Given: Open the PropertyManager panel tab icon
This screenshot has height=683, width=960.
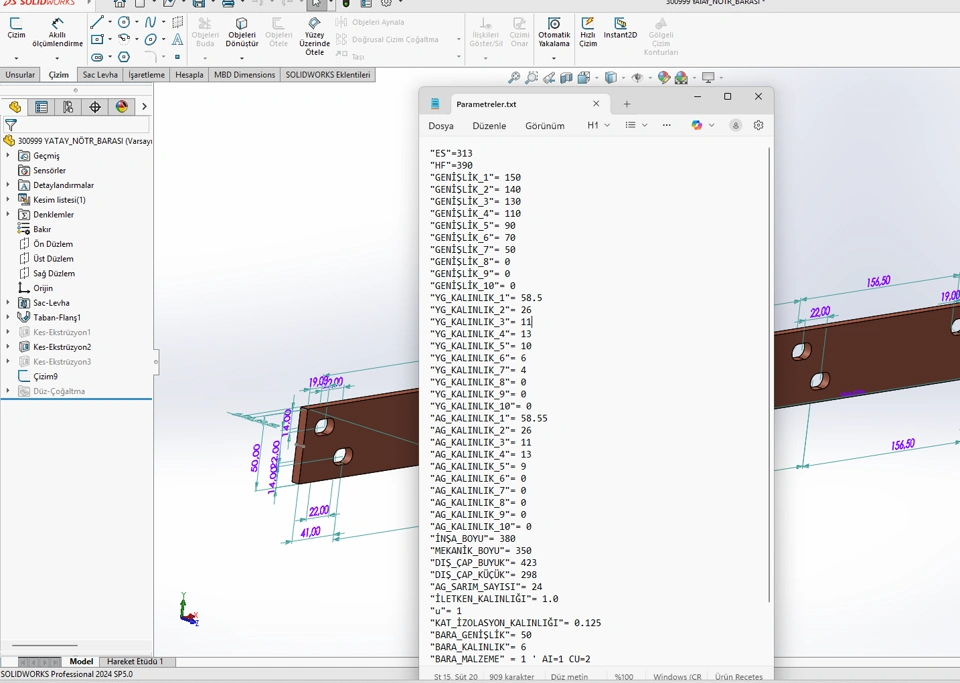Looking at the screenshot, I should [x=41, y=107].
